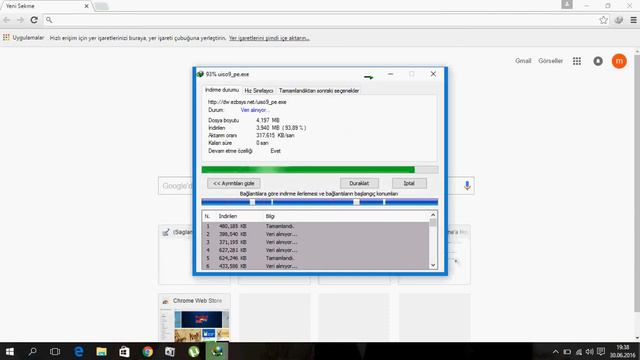This screenshot has height=360, width=640.
Task: Switch to Google Chrome on the taskbar
Action: (147, 351)
